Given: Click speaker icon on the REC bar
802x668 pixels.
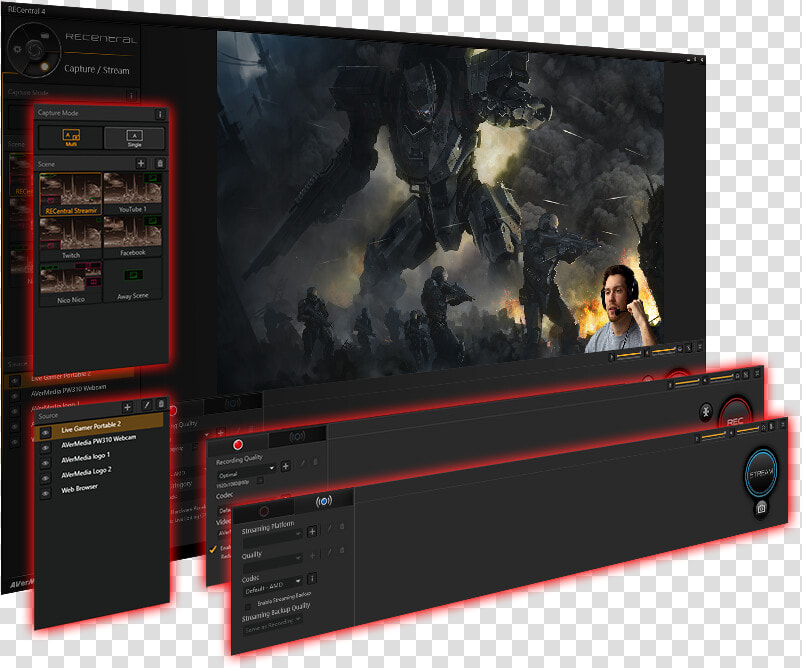Looking at the screenshot, I should [x=705, y=380].
